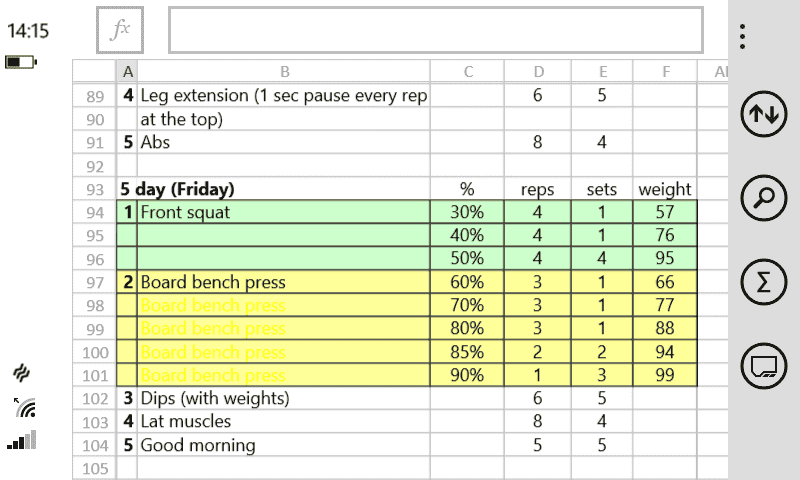Screen dimensions: 800x480
Task: Open the sort arrows button
Action: coord(763,115)
